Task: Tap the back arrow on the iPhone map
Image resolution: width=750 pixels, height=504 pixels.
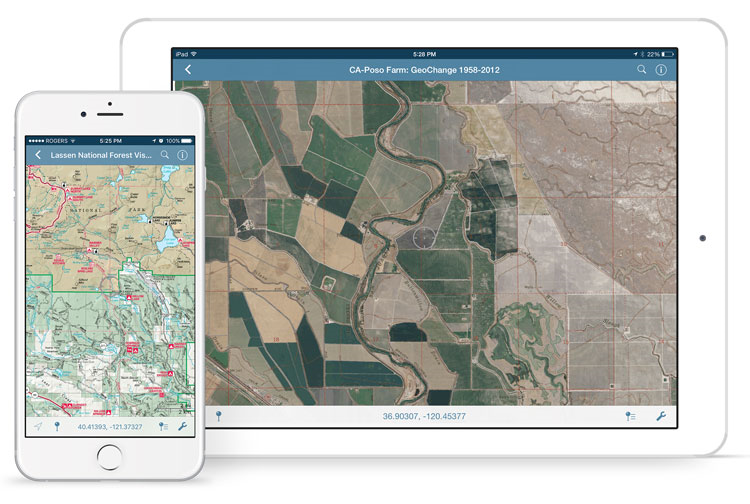Action: [38, 156]
